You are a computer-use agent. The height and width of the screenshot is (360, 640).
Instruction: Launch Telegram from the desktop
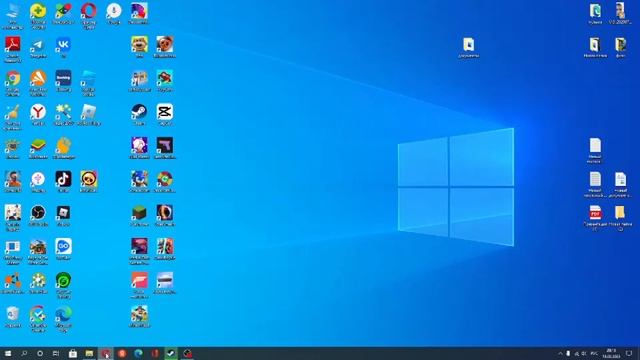click(x=38, y=47)
